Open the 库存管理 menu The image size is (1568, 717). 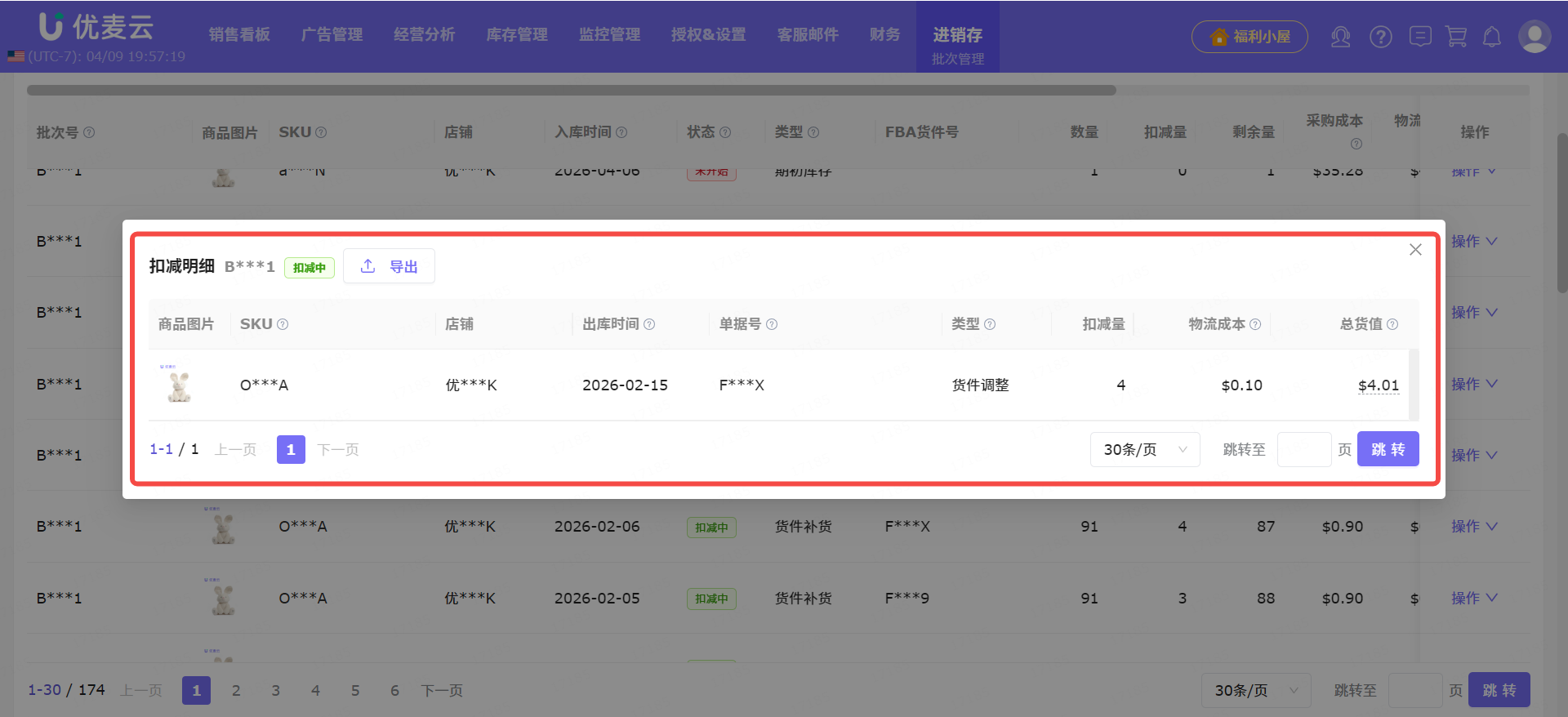517,34
